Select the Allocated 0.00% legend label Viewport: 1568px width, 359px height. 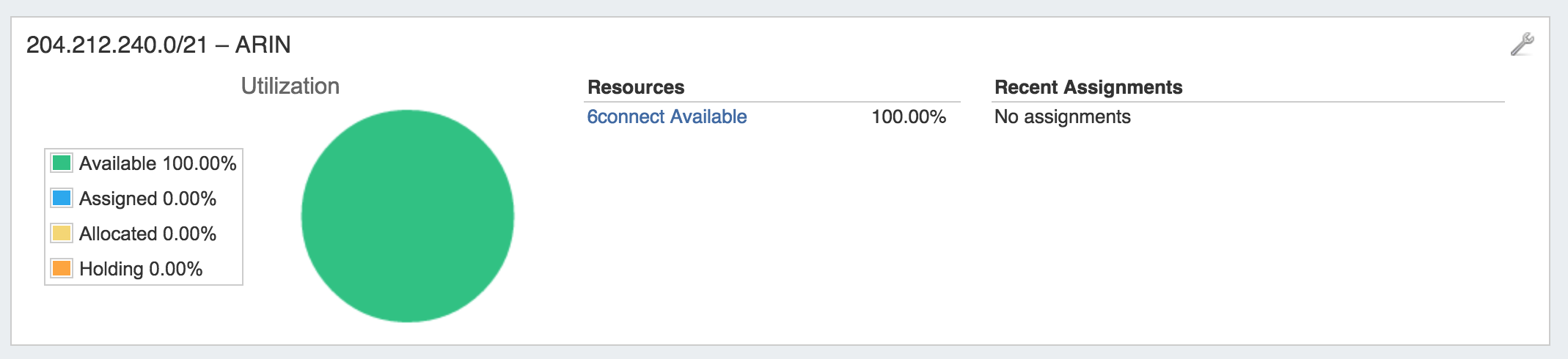coord(147,234)
